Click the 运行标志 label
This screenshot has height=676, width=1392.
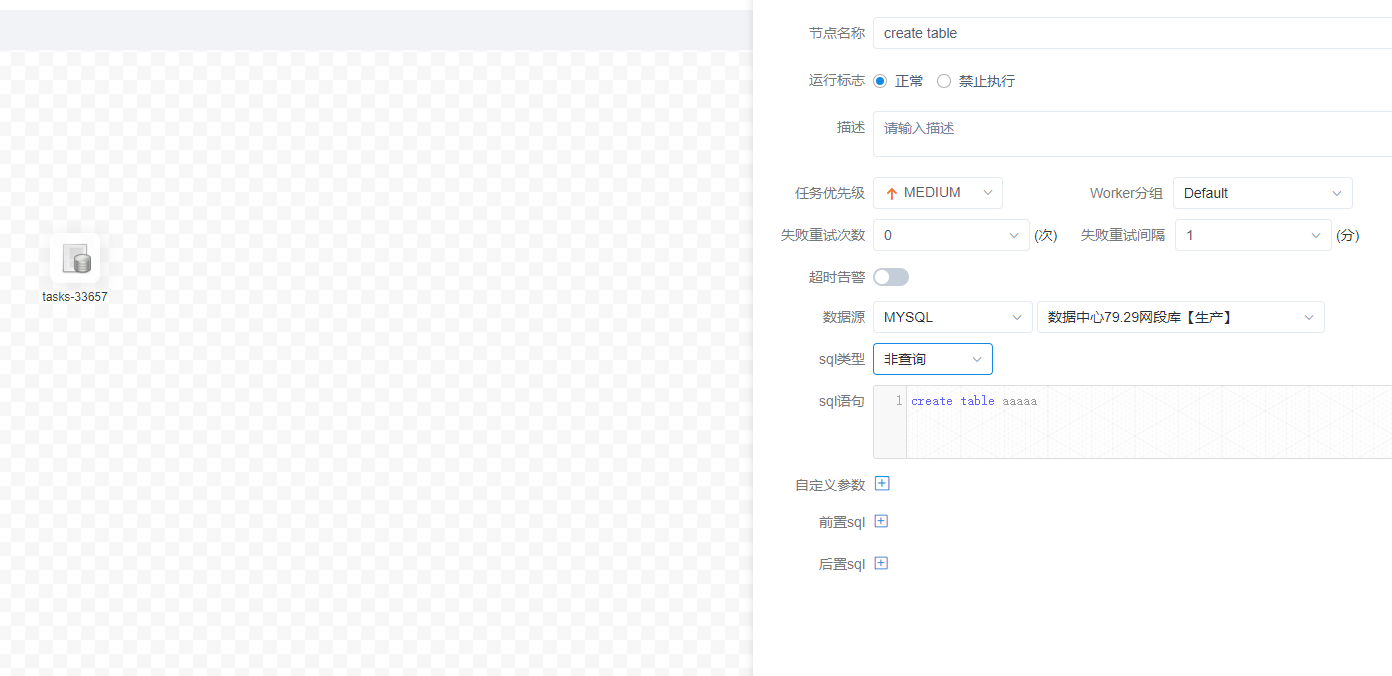click(x=837, y=80)
